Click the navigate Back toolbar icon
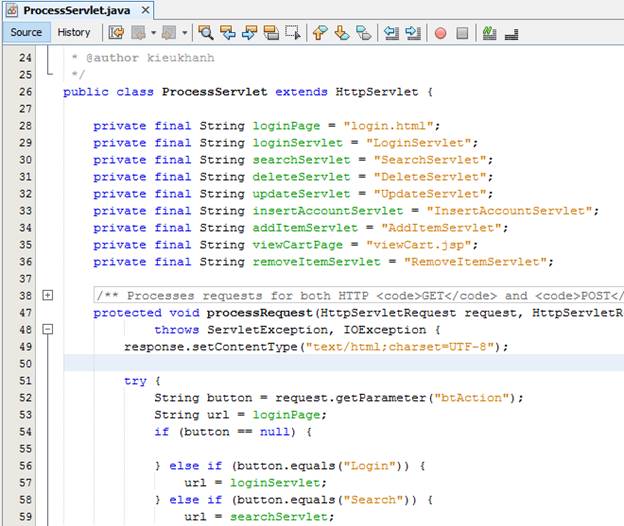 pos(138,33)
